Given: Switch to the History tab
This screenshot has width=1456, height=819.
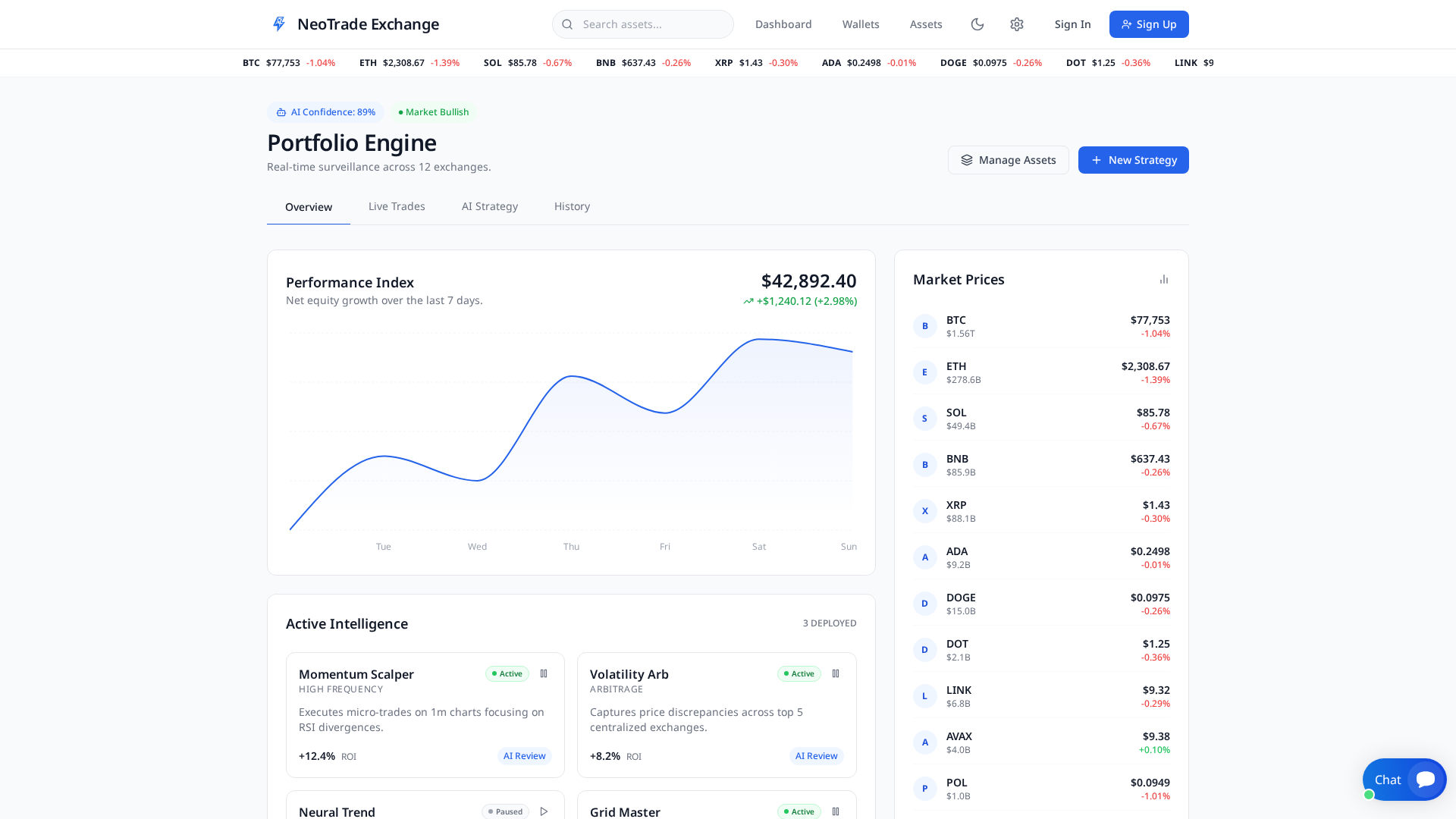Looking at the screenshot, I should coord(572,206).
